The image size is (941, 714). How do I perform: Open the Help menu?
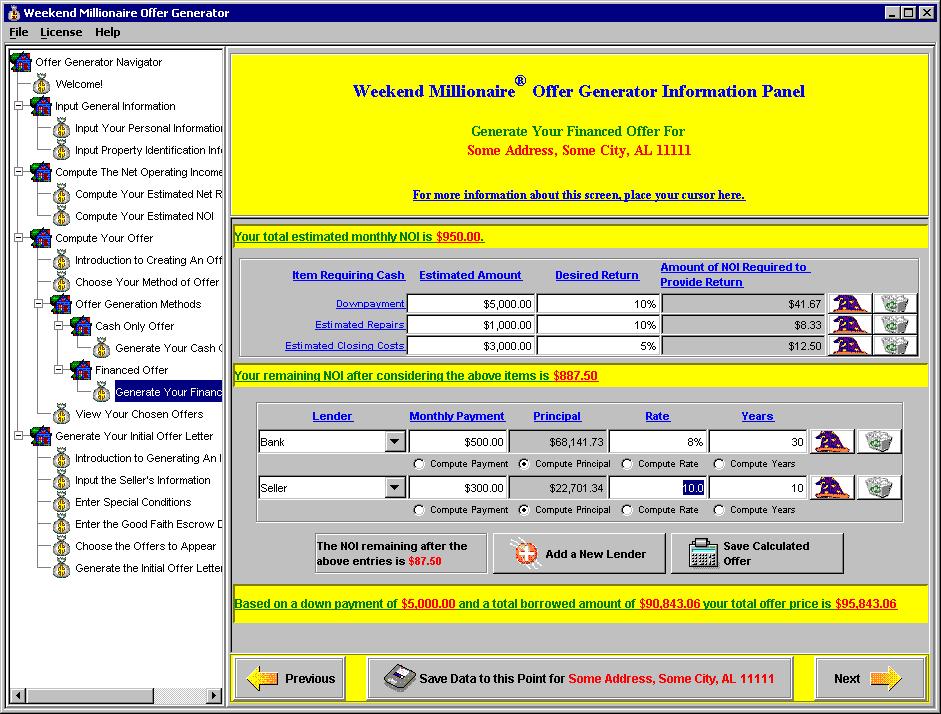click(107, 32)
